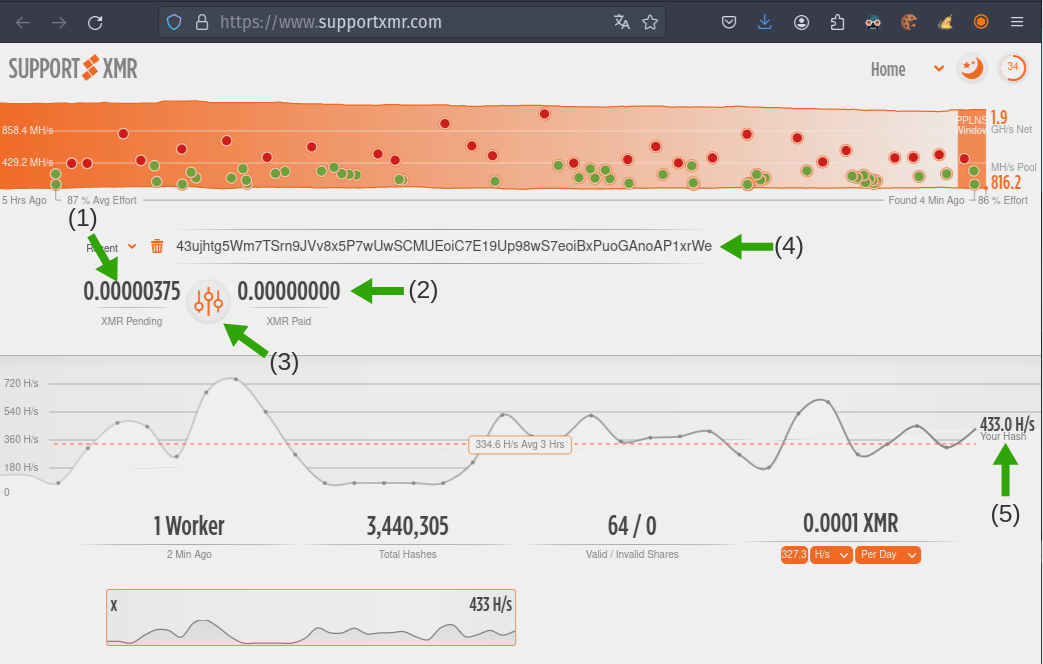Click the Home menu label

[x=888, y=69]
